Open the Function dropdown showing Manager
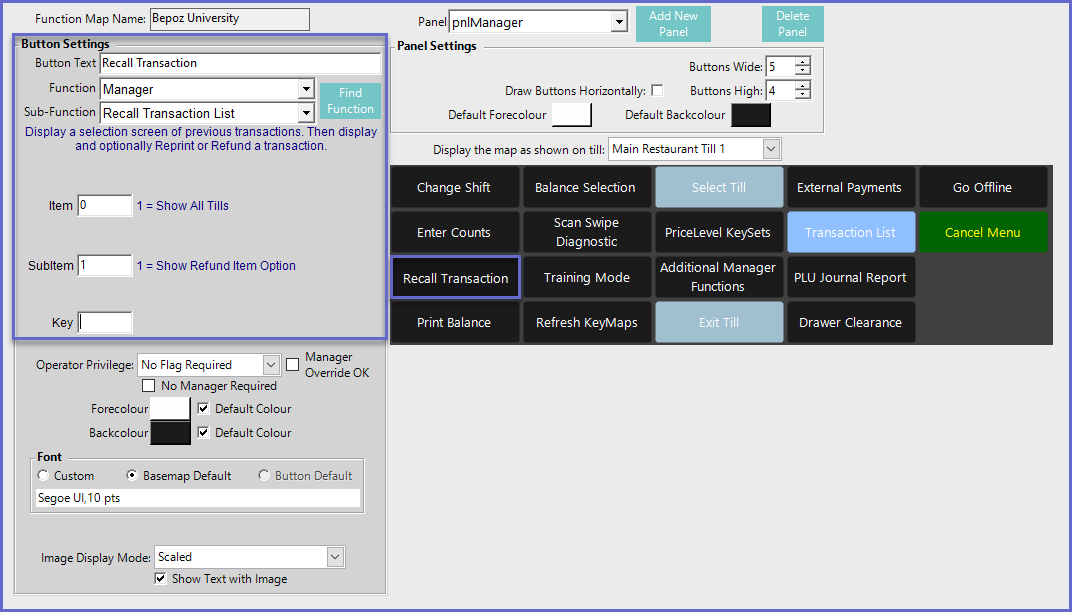Image resolution: width=1072 pixels, height=612 pixels. pyautogui.click(x=306, y=90)
